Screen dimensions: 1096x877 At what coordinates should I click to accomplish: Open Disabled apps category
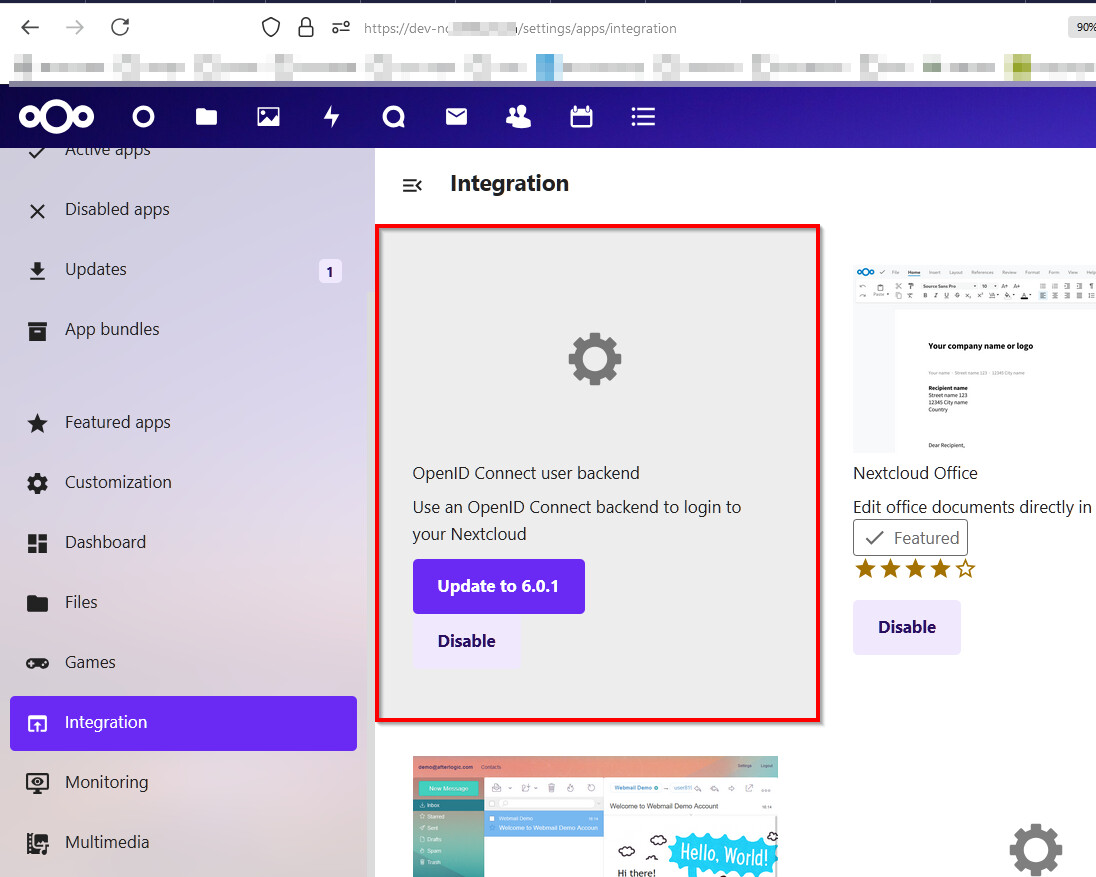click(117, 209)
